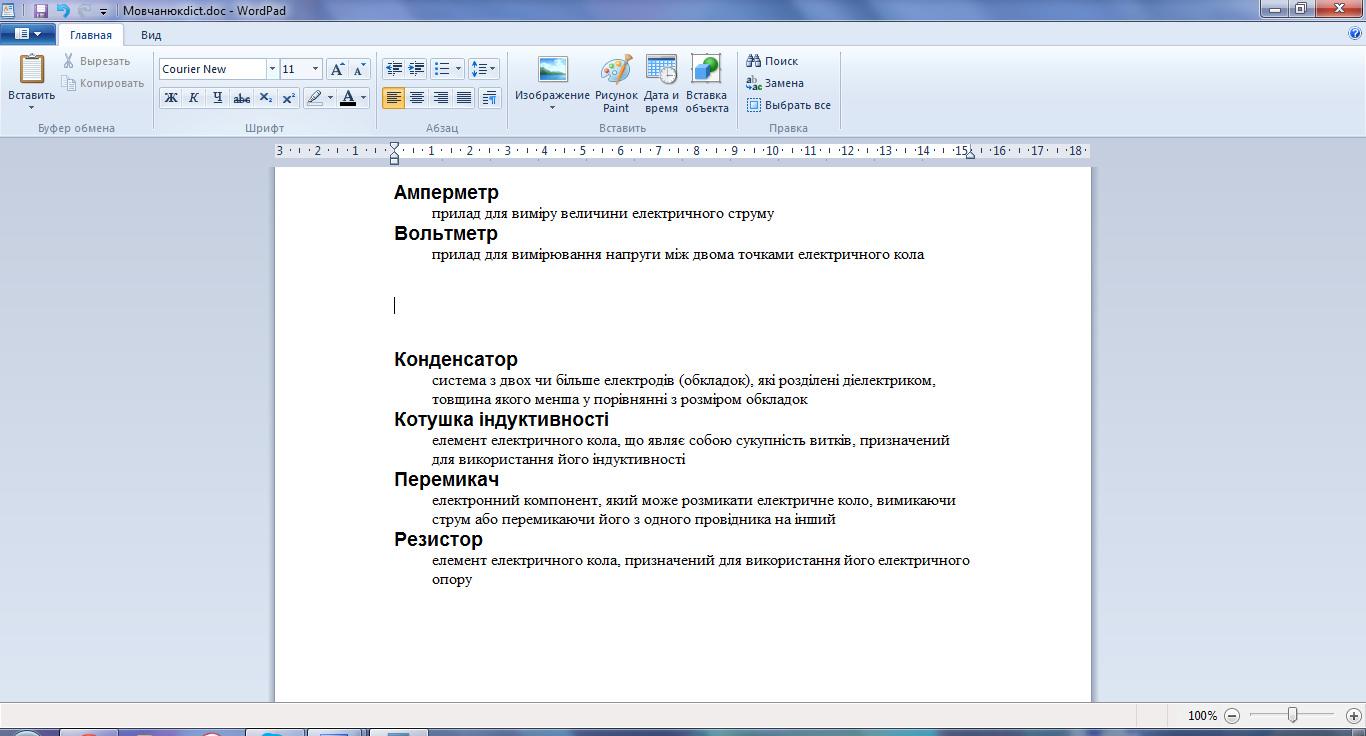This screenshot has width=1366, height=736.
Task: Open the font color dropdown arrow
Action: pos(364,97)
